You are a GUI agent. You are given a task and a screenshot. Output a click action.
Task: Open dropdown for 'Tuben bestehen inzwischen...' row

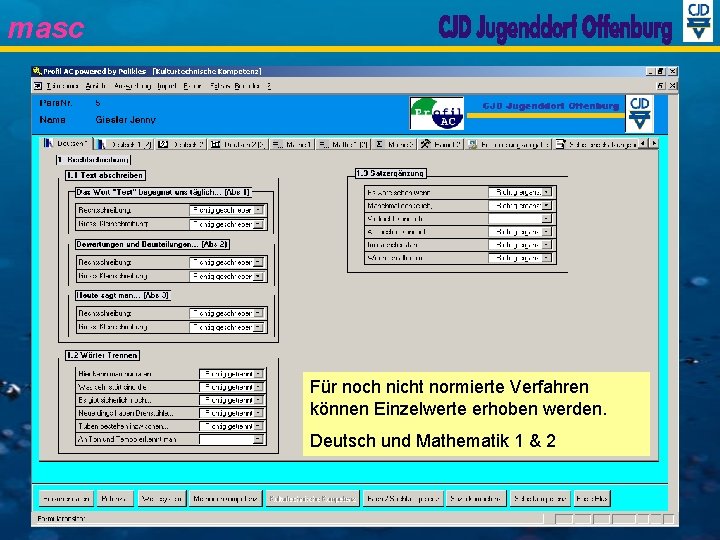click(x=259, y=427)
